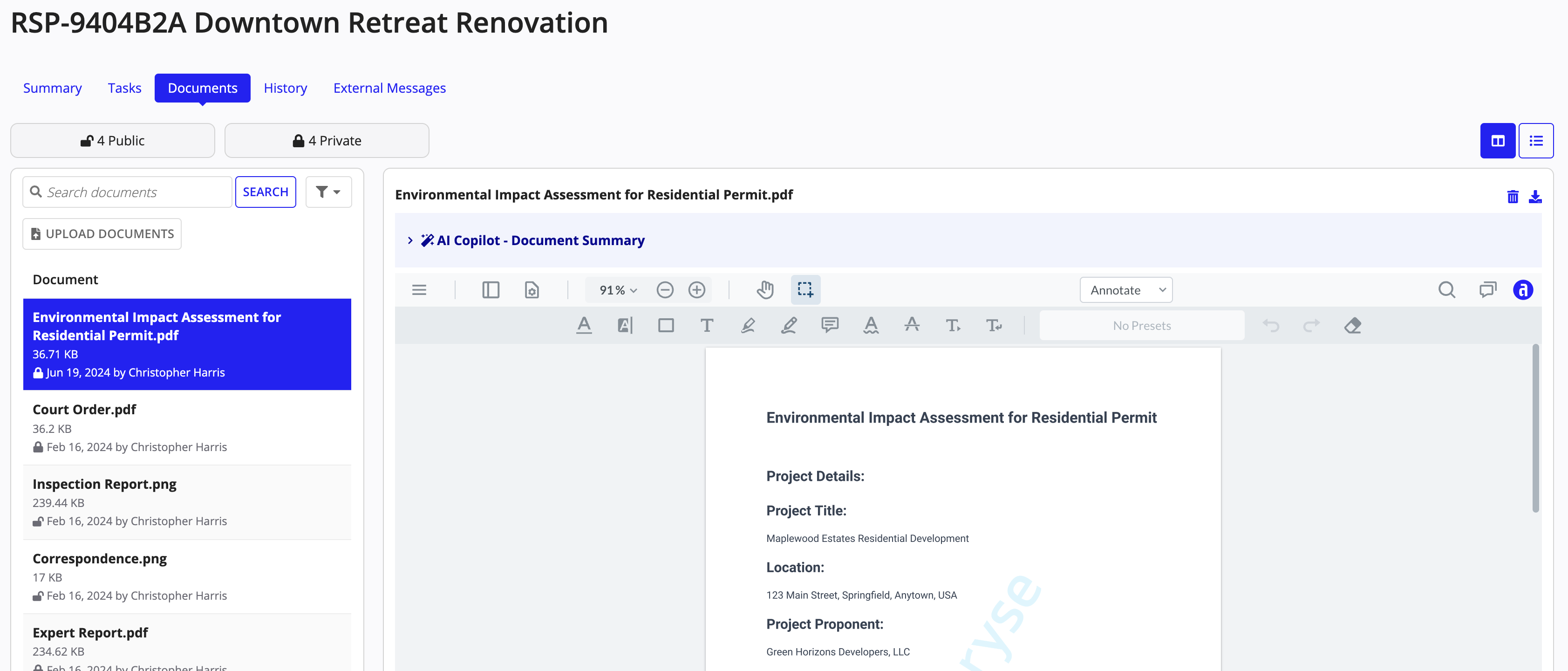
Task: Click the accessibility checker icon
Action: click(x=1524, y=289)
